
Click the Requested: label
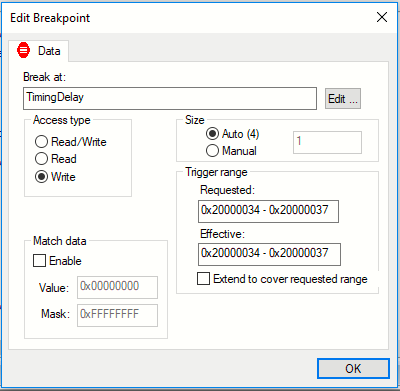(227, 190)
